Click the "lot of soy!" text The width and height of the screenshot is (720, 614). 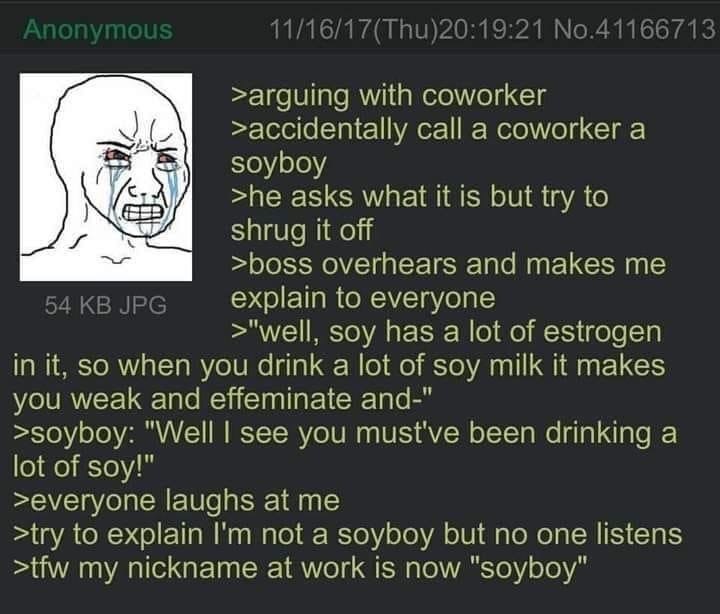click(x=84, y=467)
